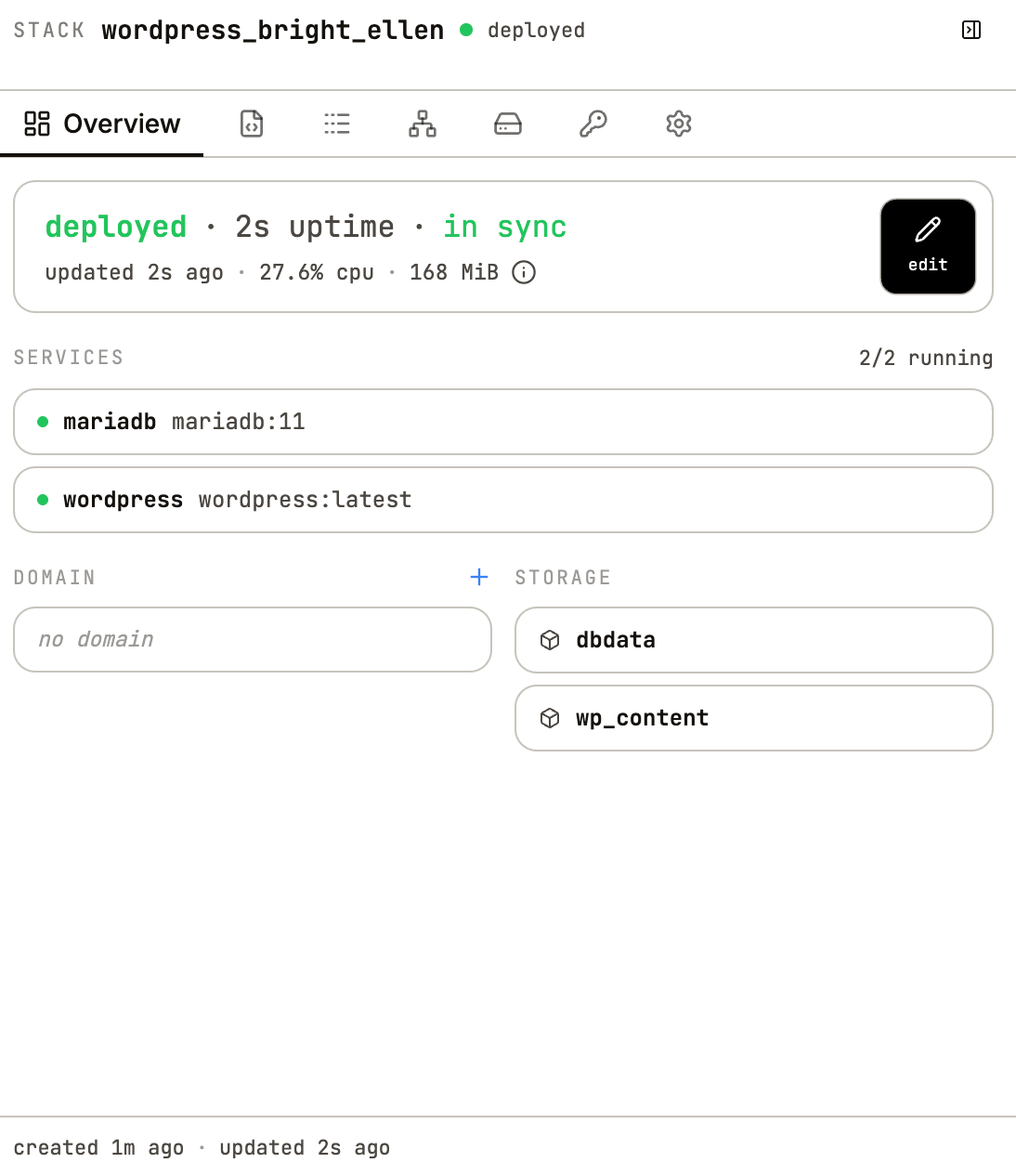Open the network topology tab

[423, 124]
